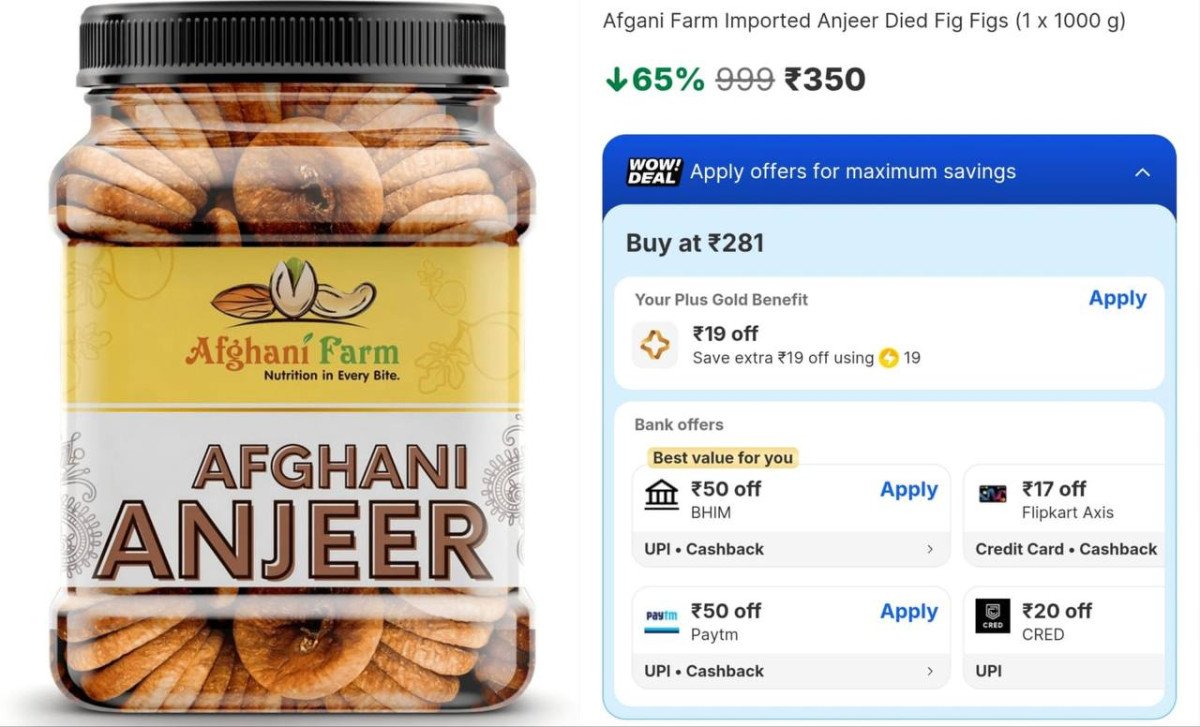The width and height of the screenshot is (1200, 727).
Task: Expand the Paytm UPI Cashback offer details
Action: [930, 671]
